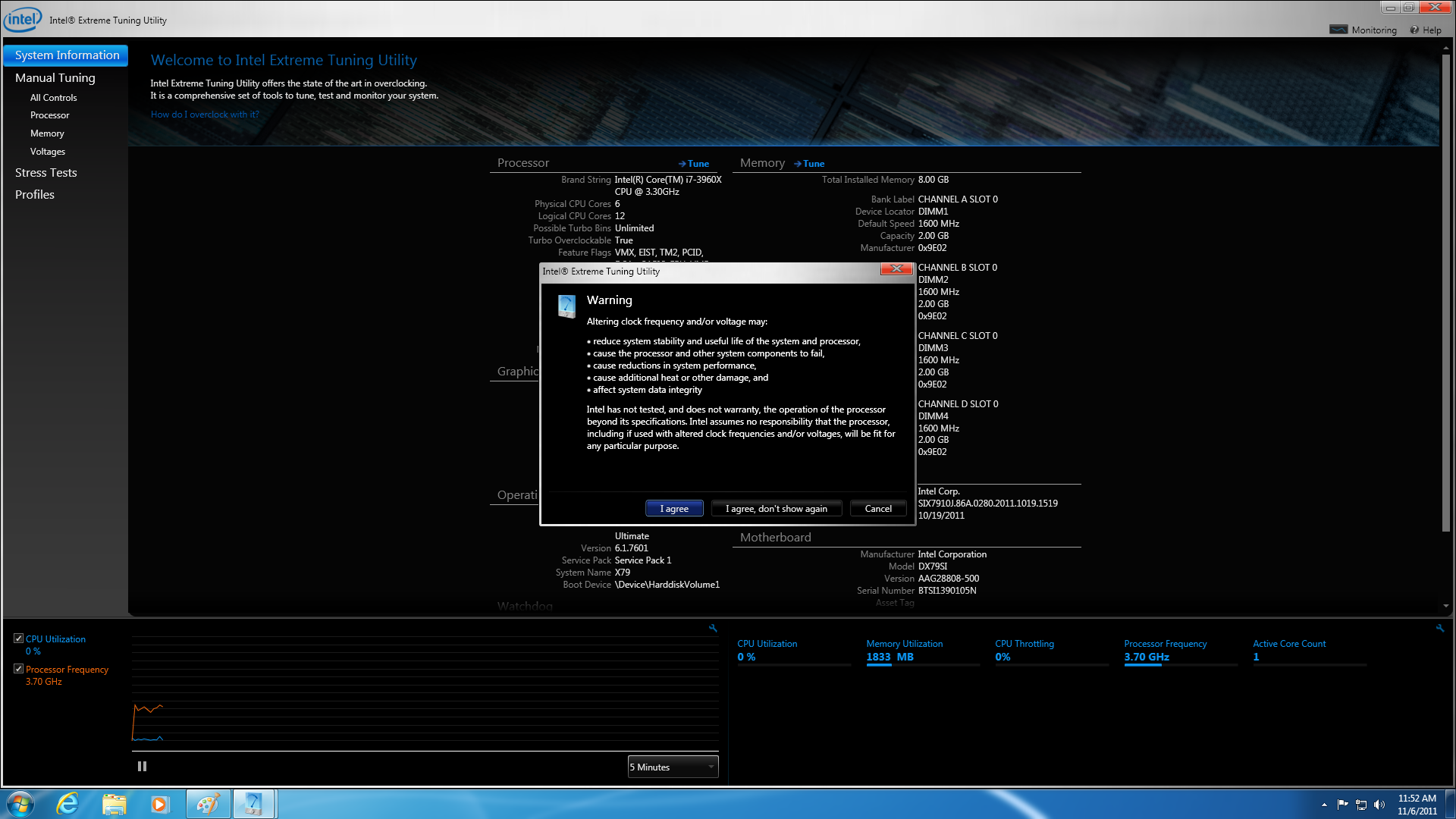Click the CHANNEL D SLOT 0 label
This screenshot has width=1456, height=819.
tap(958, 404)
